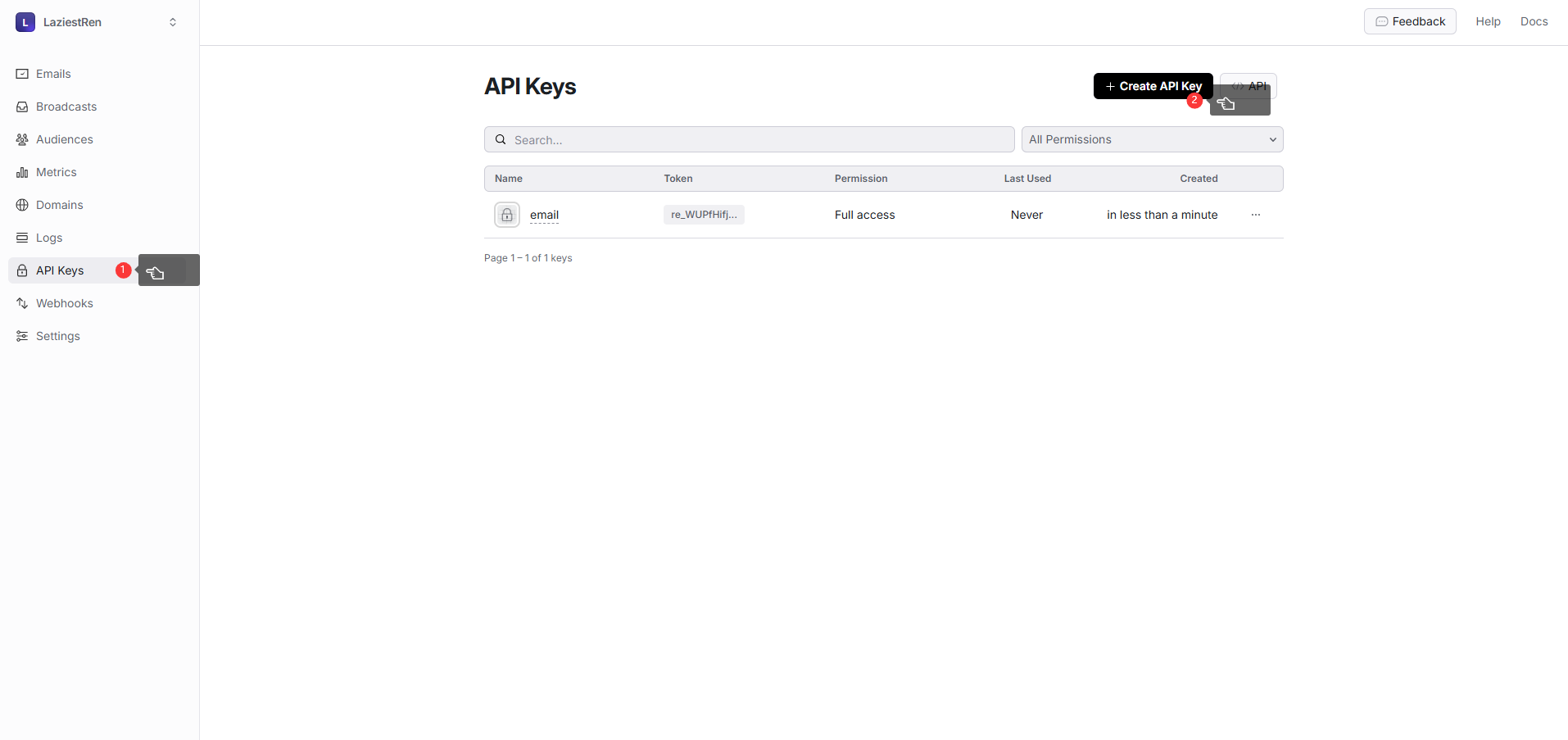The height and width of the screenshot is (740, 1568).
Task: Focus the Search API keys field
Action: point(749,139)
